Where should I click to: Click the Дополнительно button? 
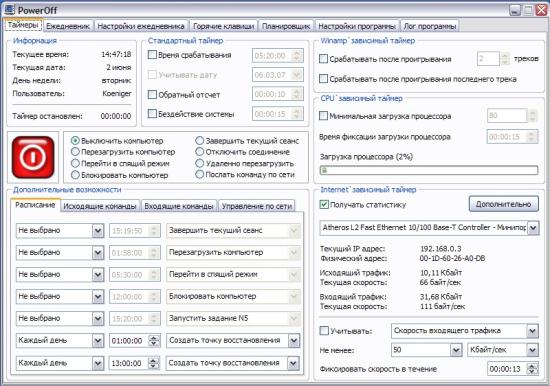click(503, 204)
